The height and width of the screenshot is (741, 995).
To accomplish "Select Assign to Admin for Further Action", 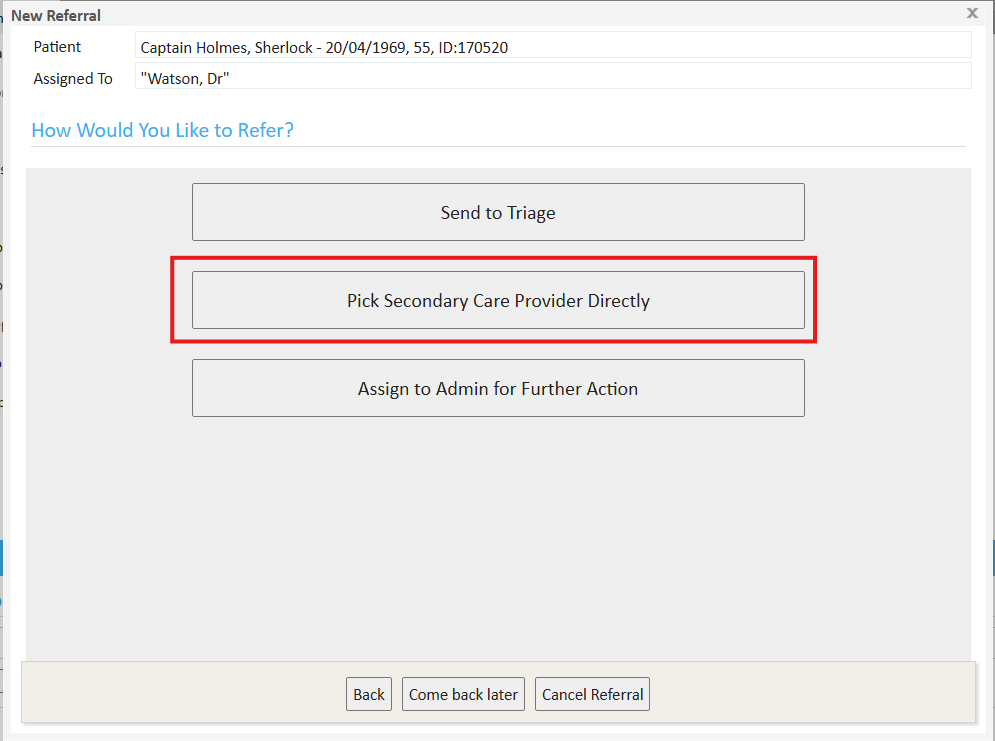I will click(498, 388).
